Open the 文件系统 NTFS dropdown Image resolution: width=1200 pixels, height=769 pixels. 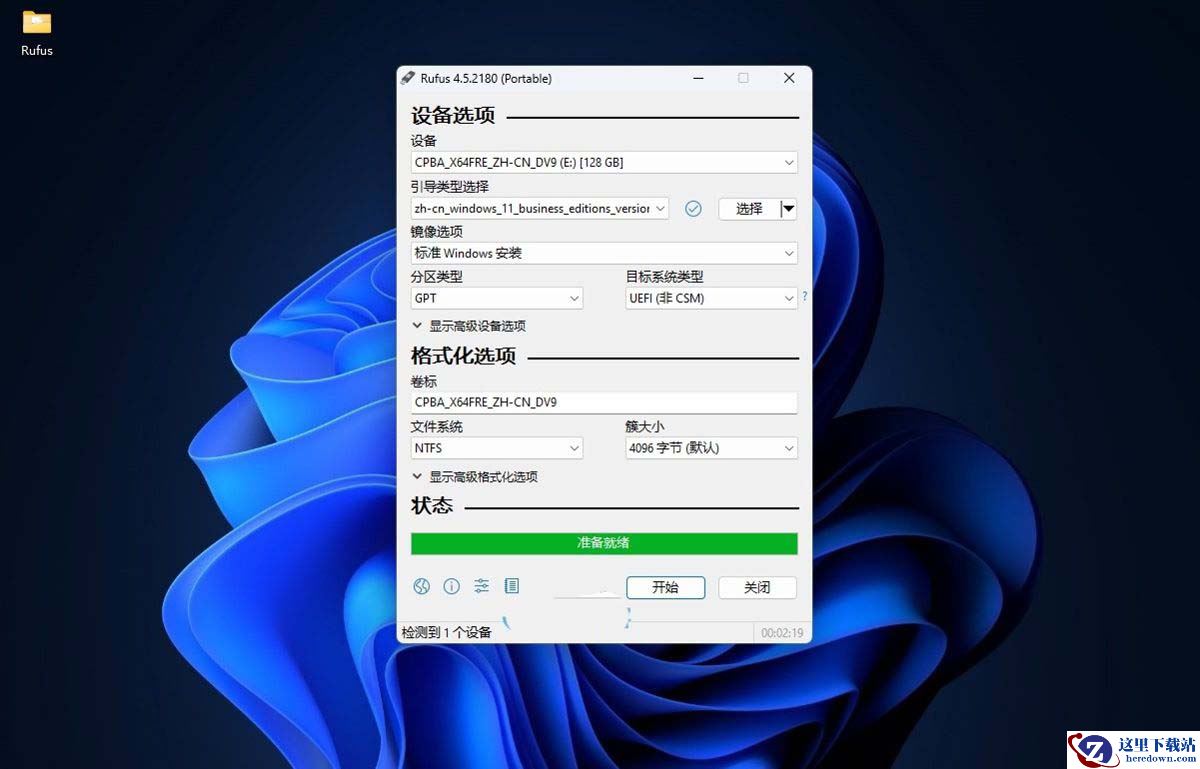(x=497, y=448)
